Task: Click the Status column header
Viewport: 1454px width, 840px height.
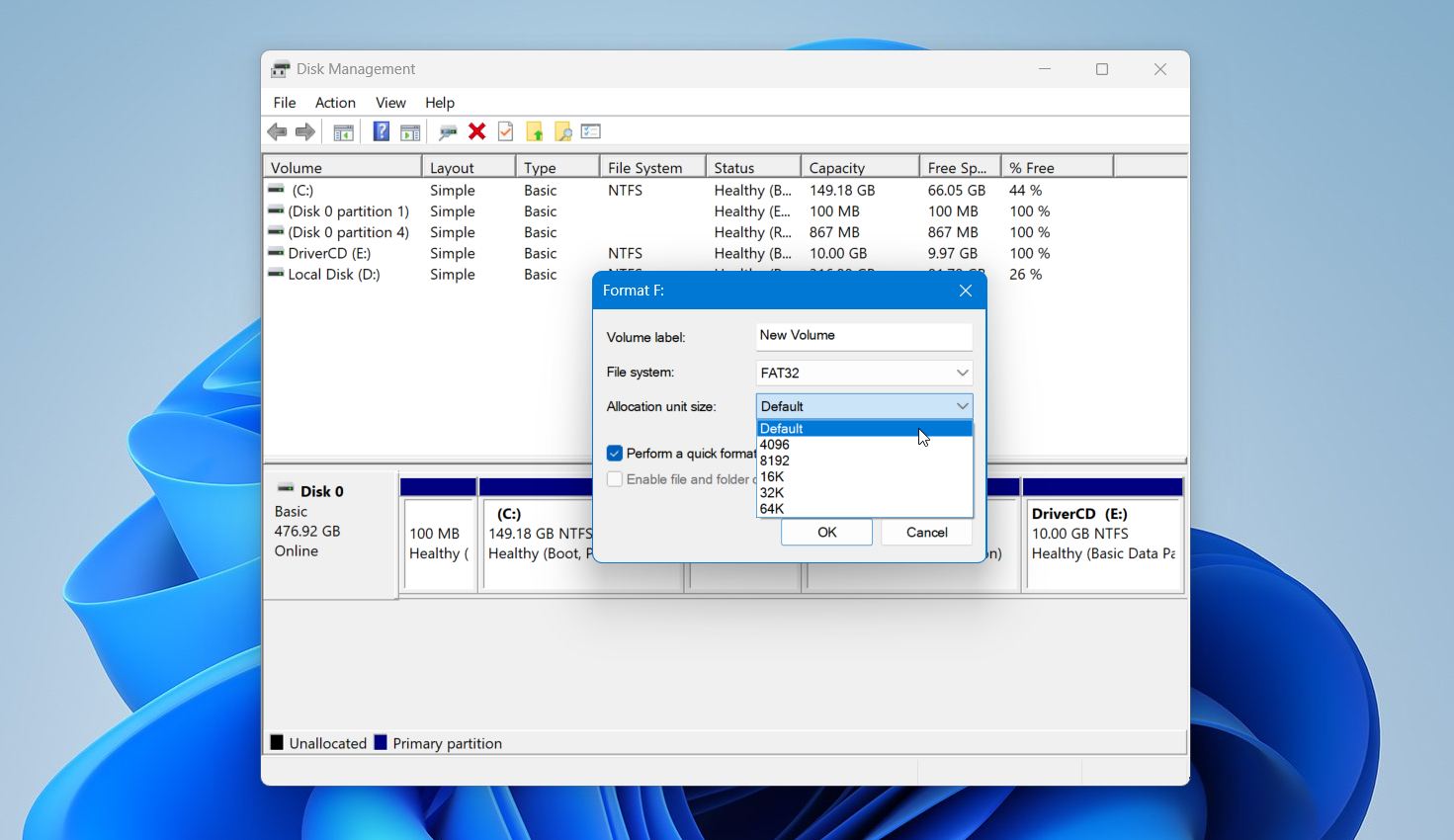Action: pos(753,167)
